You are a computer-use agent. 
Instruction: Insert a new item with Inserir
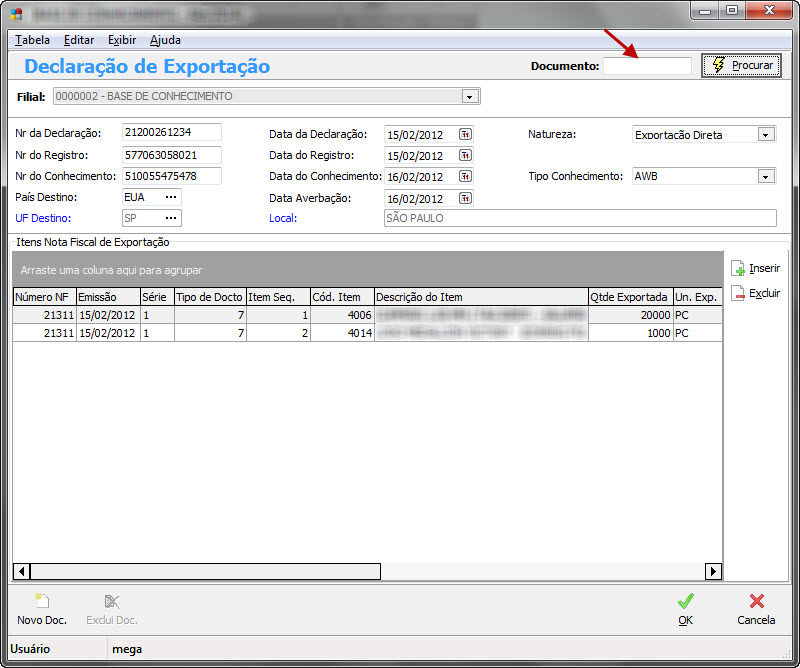(x=755, y=269)
